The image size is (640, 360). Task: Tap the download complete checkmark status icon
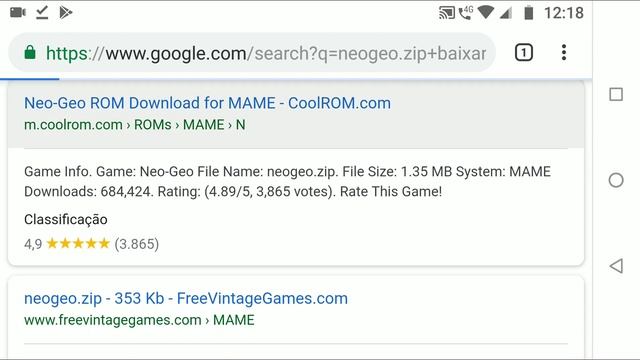42,13
